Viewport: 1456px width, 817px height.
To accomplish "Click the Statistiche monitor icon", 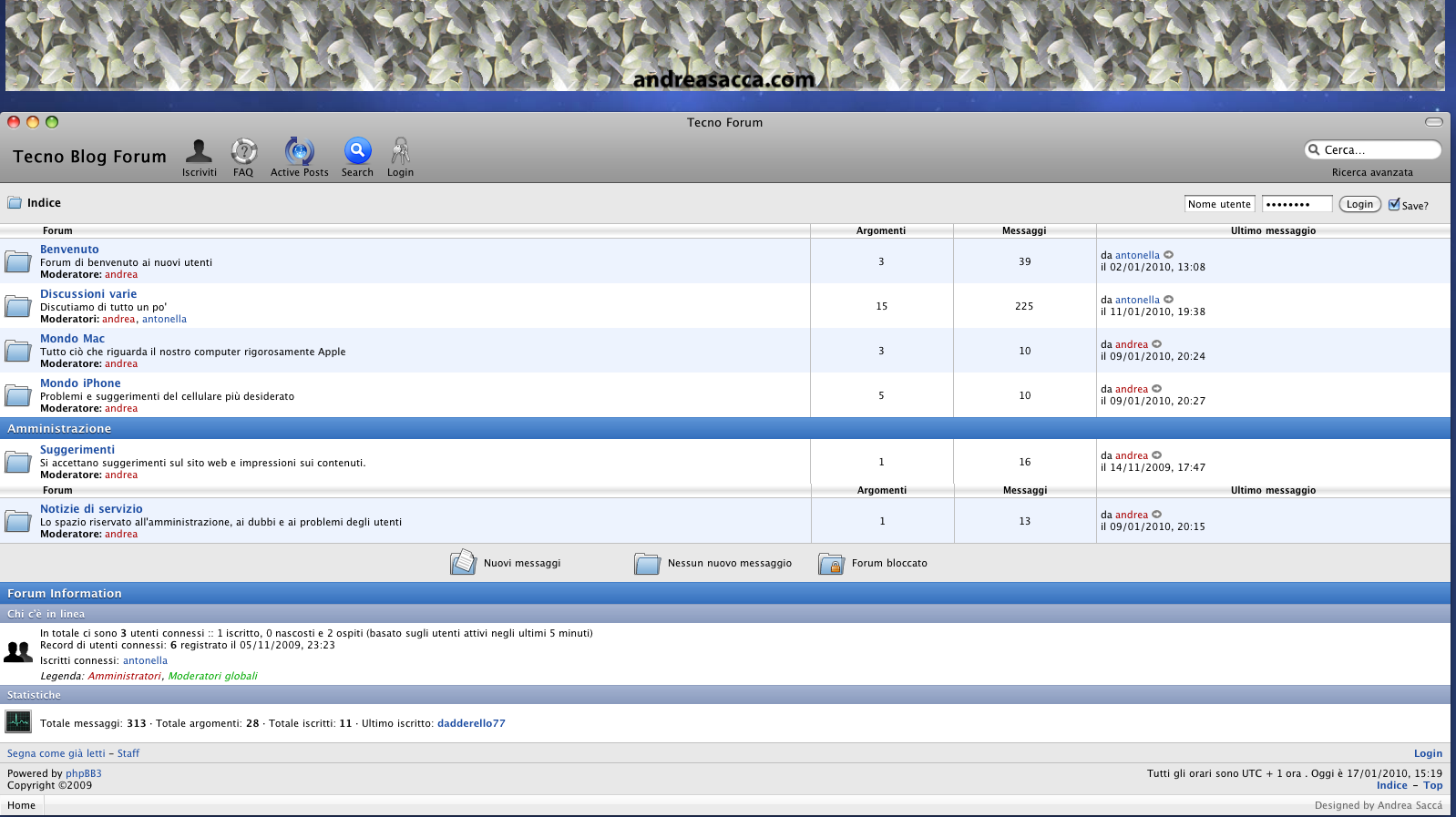I will point(18,722).
